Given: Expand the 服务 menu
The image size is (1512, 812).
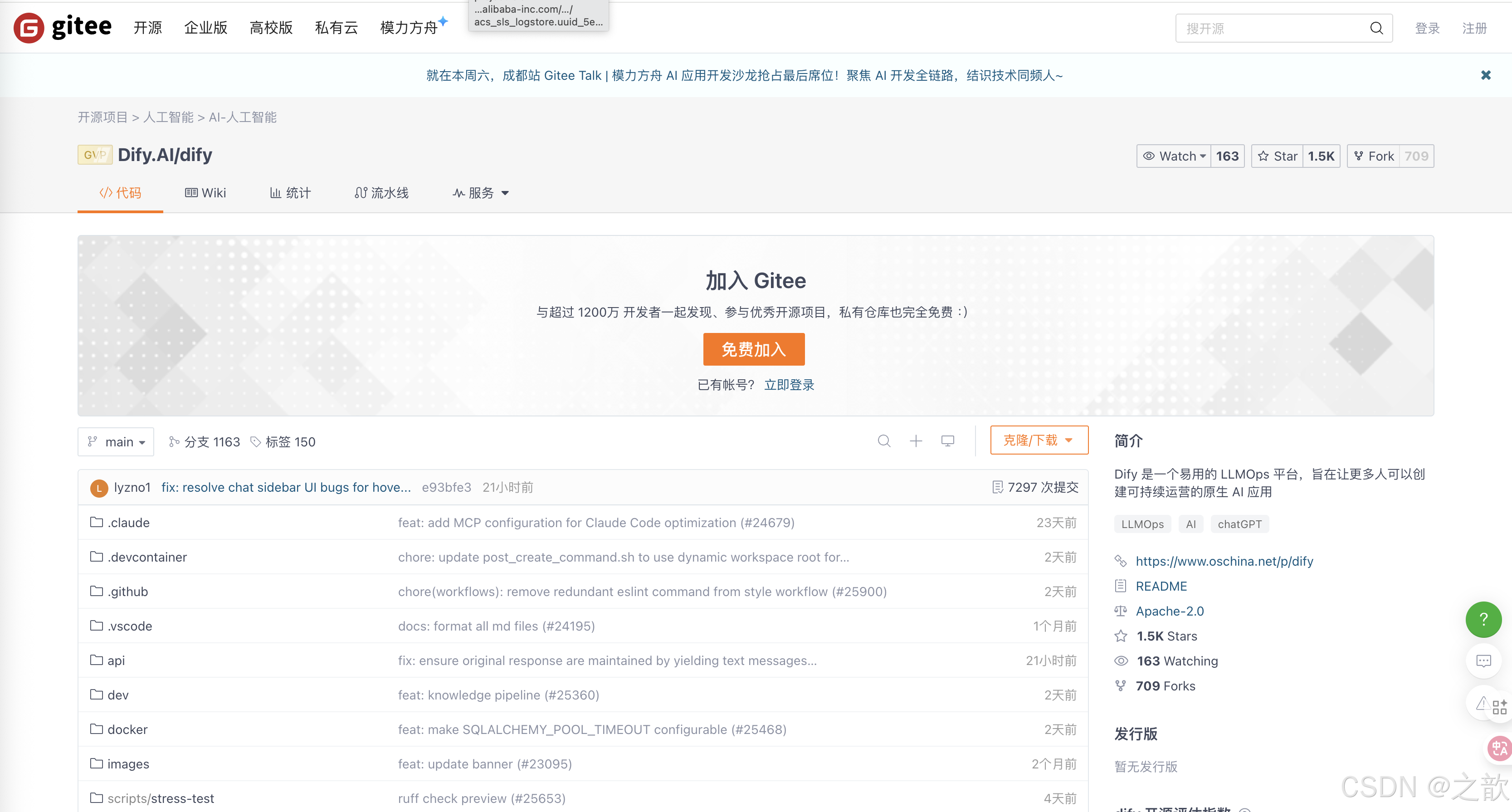Looking at the screenshot, I should 481,193.
